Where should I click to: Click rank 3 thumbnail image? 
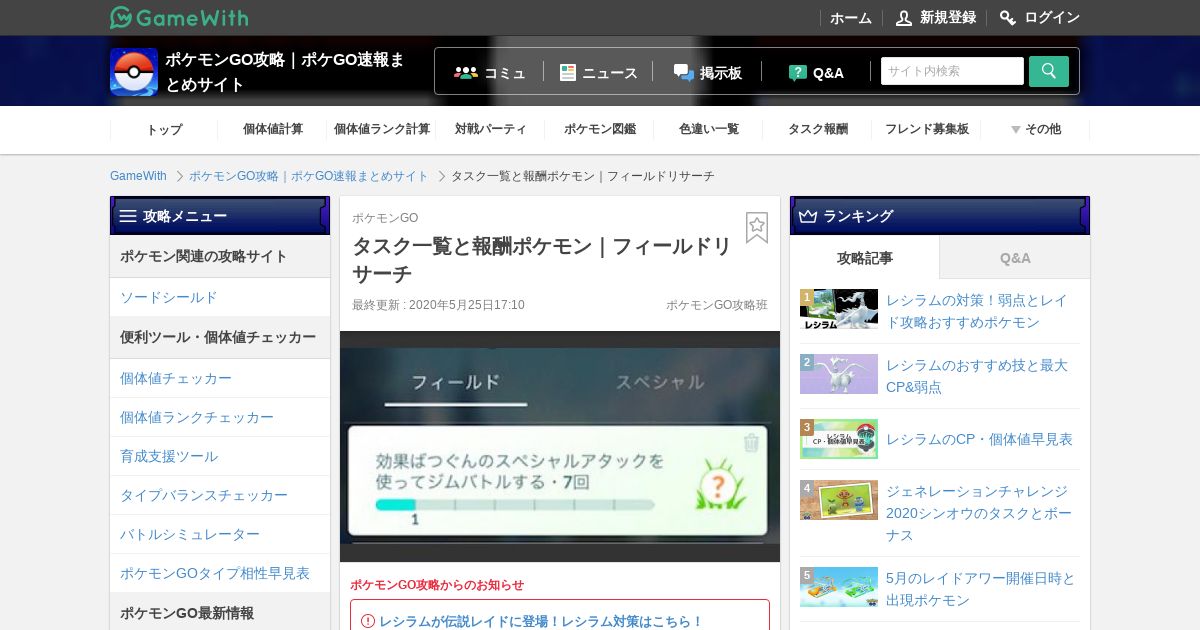pyautogui.click(x=839, y=439)
